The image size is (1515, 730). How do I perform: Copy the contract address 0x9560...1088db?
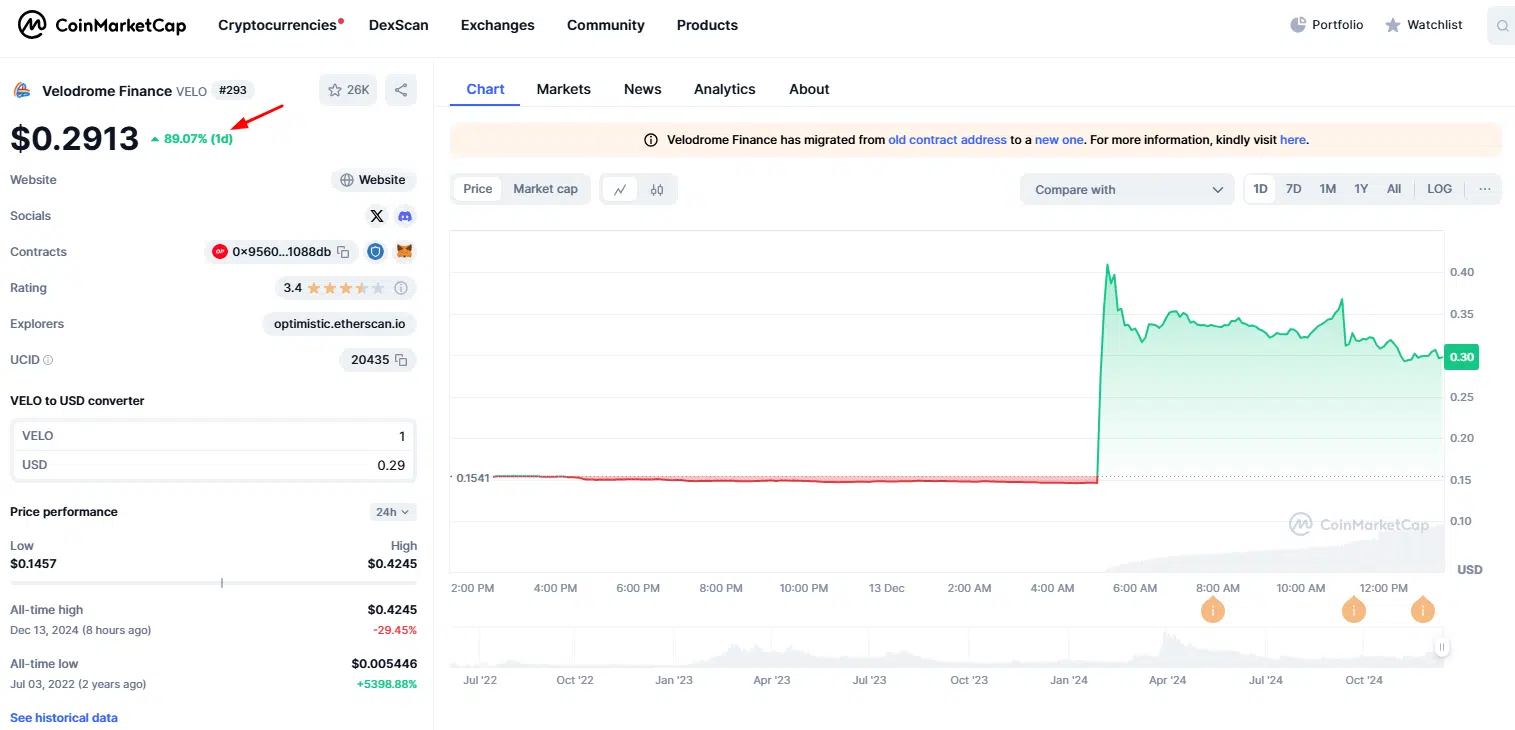(x=343, y=252)
